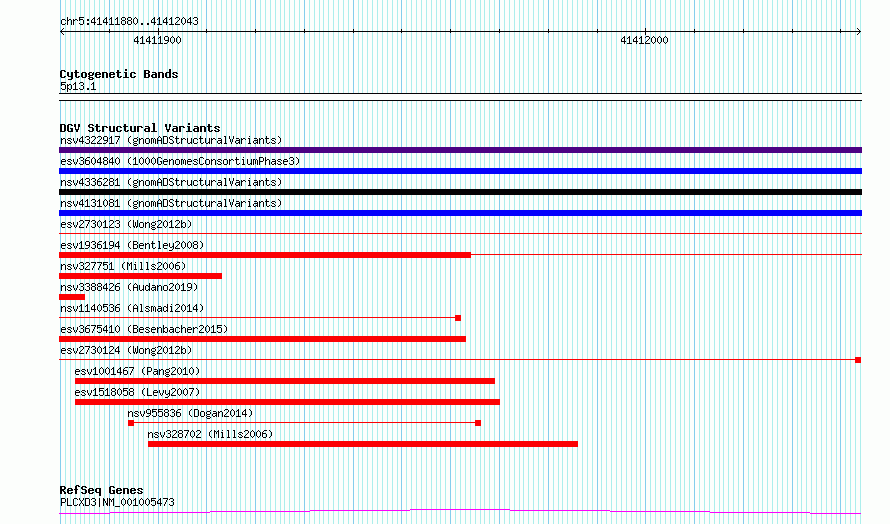Click the 41411900 ruler coordinate

[x=157, y=40]
